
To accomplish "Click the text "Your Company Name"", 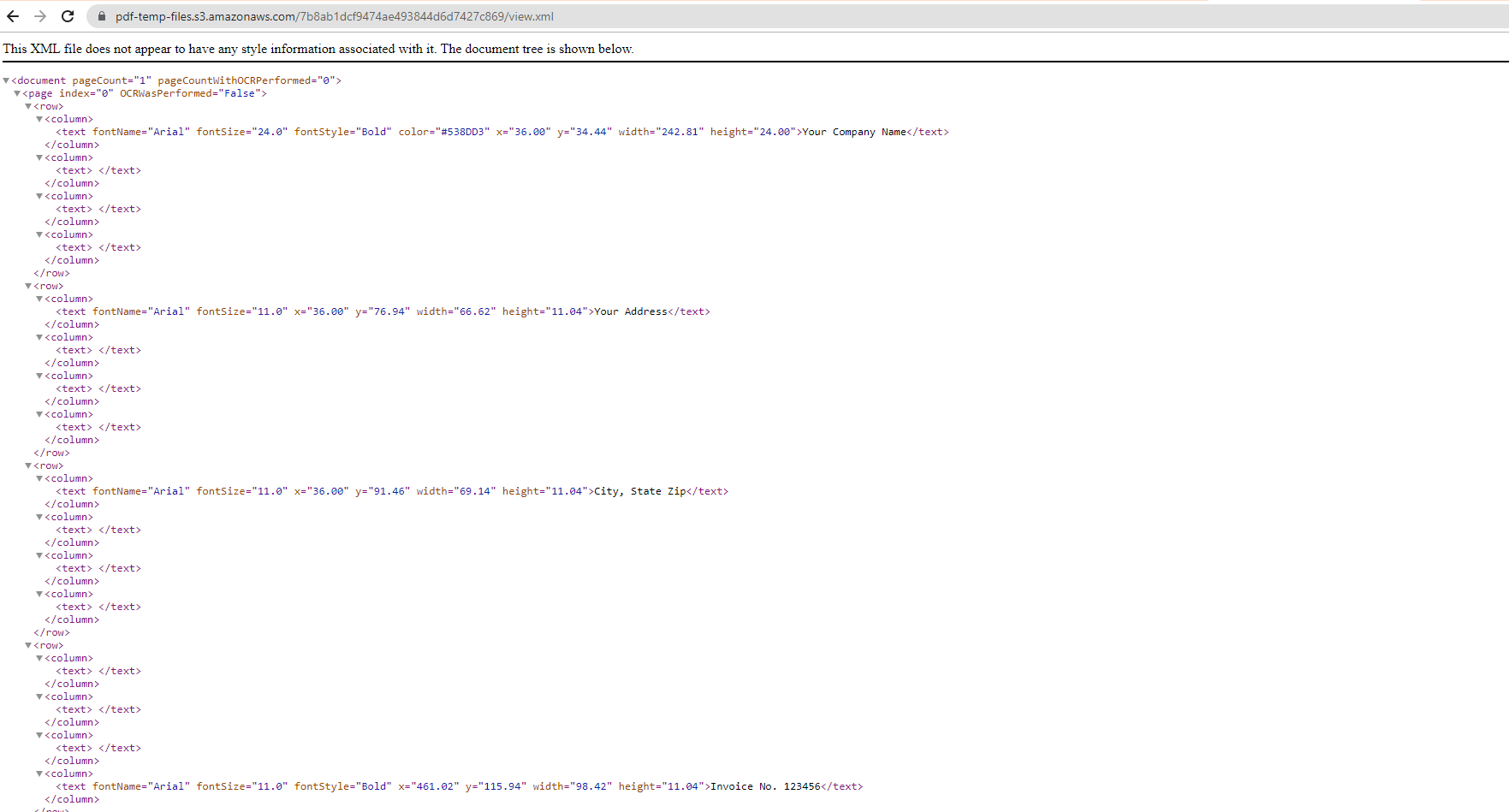I will [854, 132].
